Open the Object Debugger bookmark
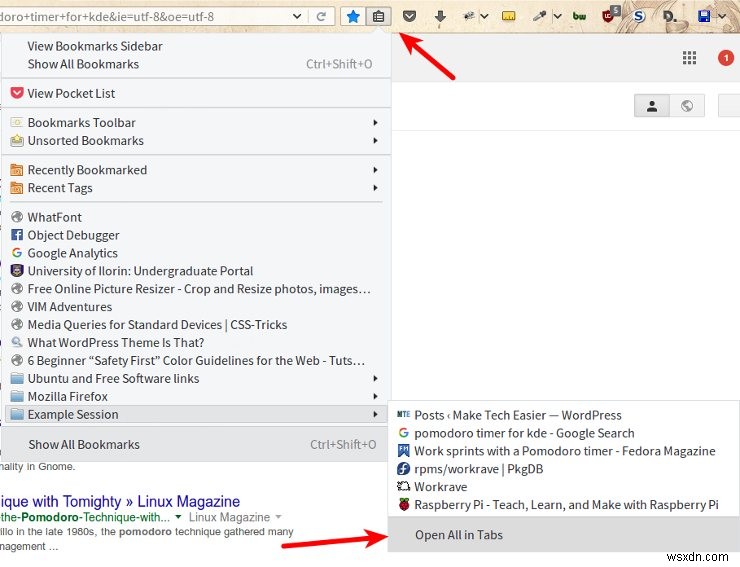This screenshot has width=740, height=567. coord(196,235)
